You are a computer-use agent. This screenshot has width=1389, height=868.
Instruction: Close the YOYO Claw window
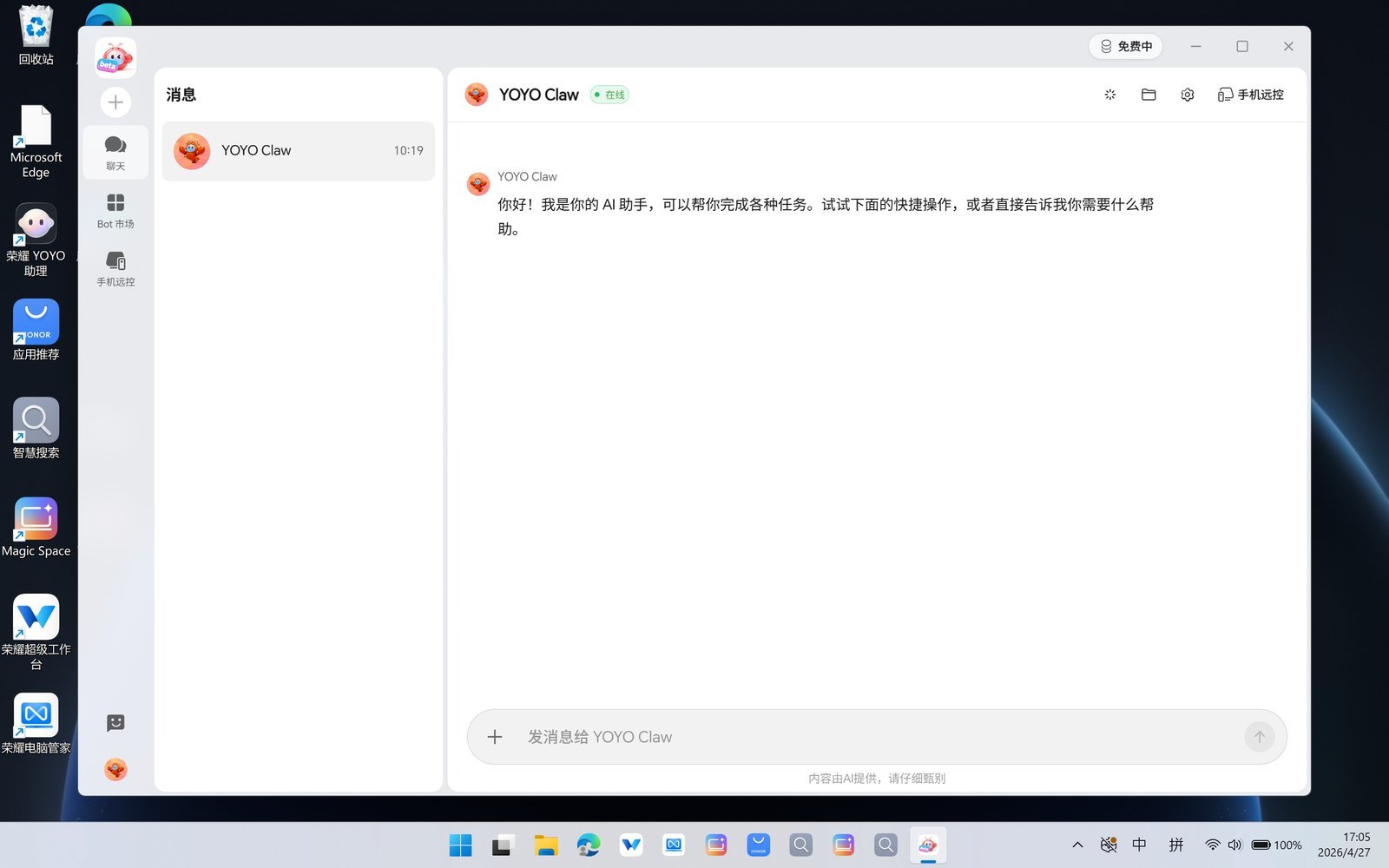pos(1288,46)
